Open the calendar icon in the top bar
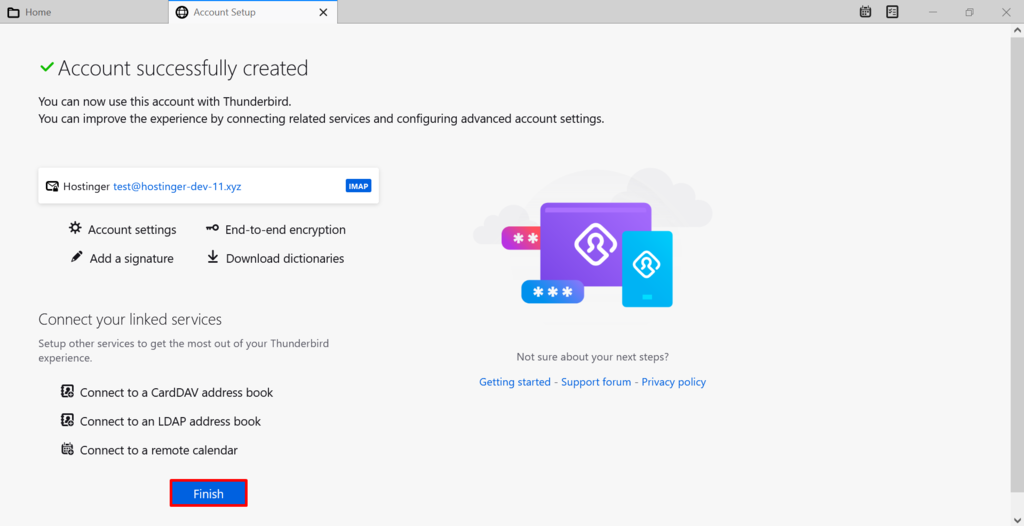This screenshot has height=526, width=1024. 865,12
